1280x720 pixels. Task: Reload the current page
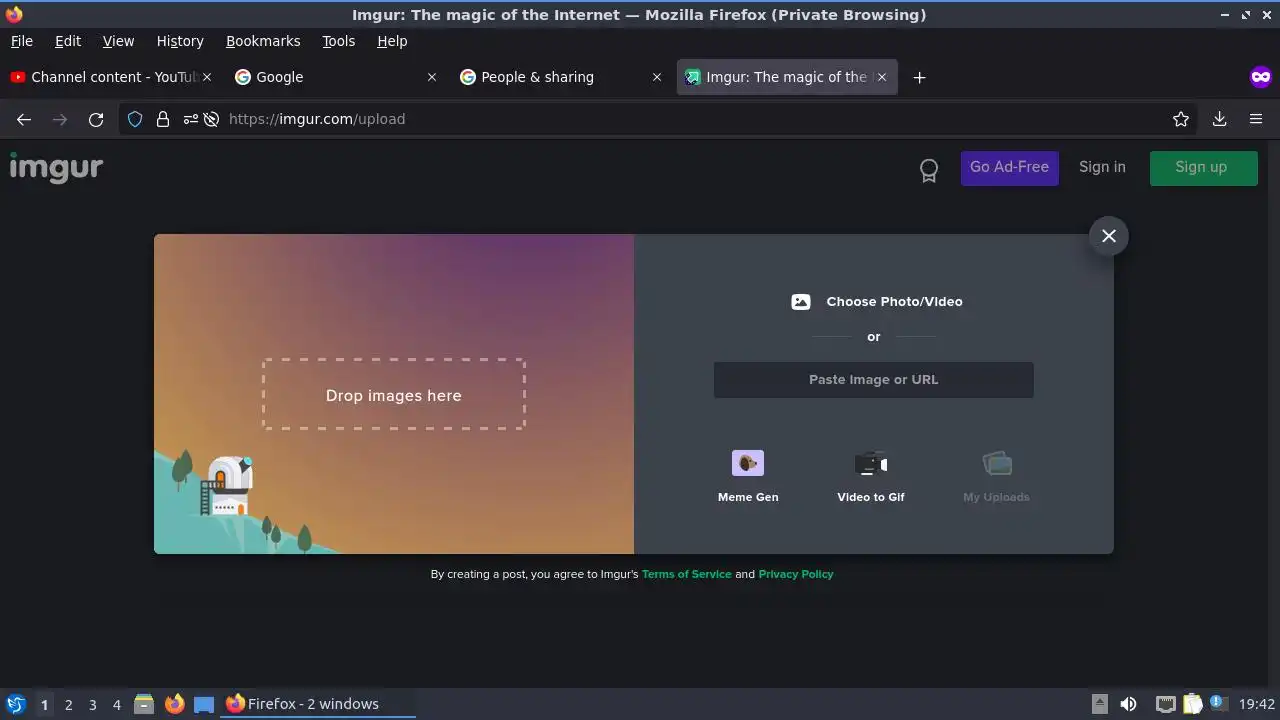pos(96,119)
